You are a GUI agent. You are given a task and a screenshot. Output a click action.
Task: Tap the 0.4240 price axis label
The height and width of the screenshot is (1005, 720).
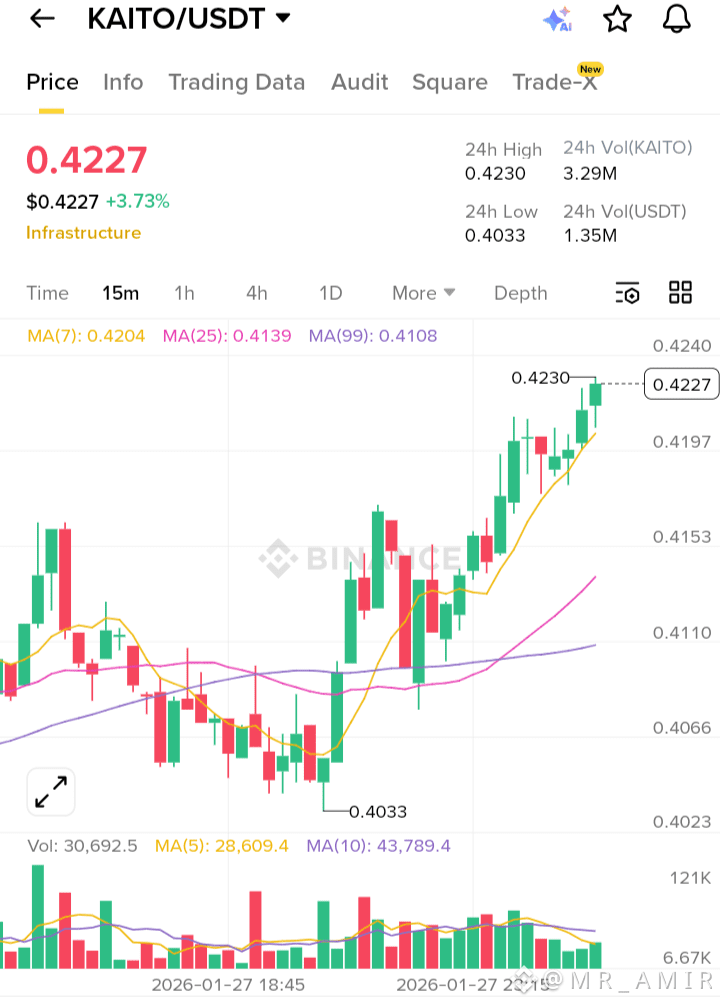[682, 346]
